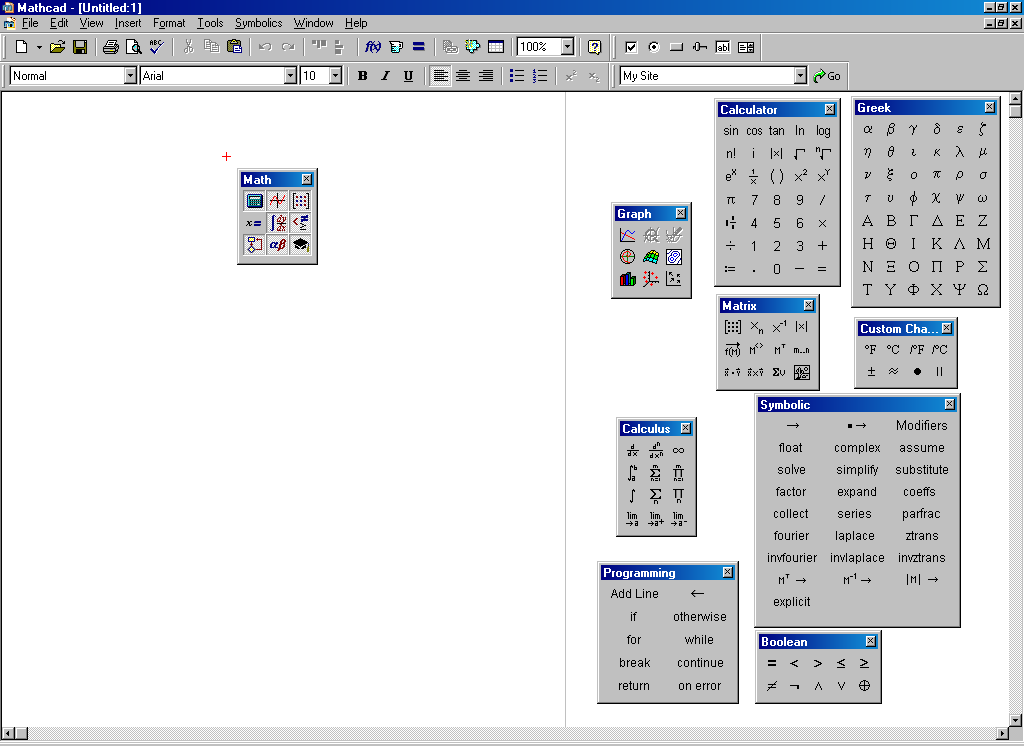Open the Resource Center help icon
The height and width of the screenshot is (746, 1024).
click(x=594, y=47)
